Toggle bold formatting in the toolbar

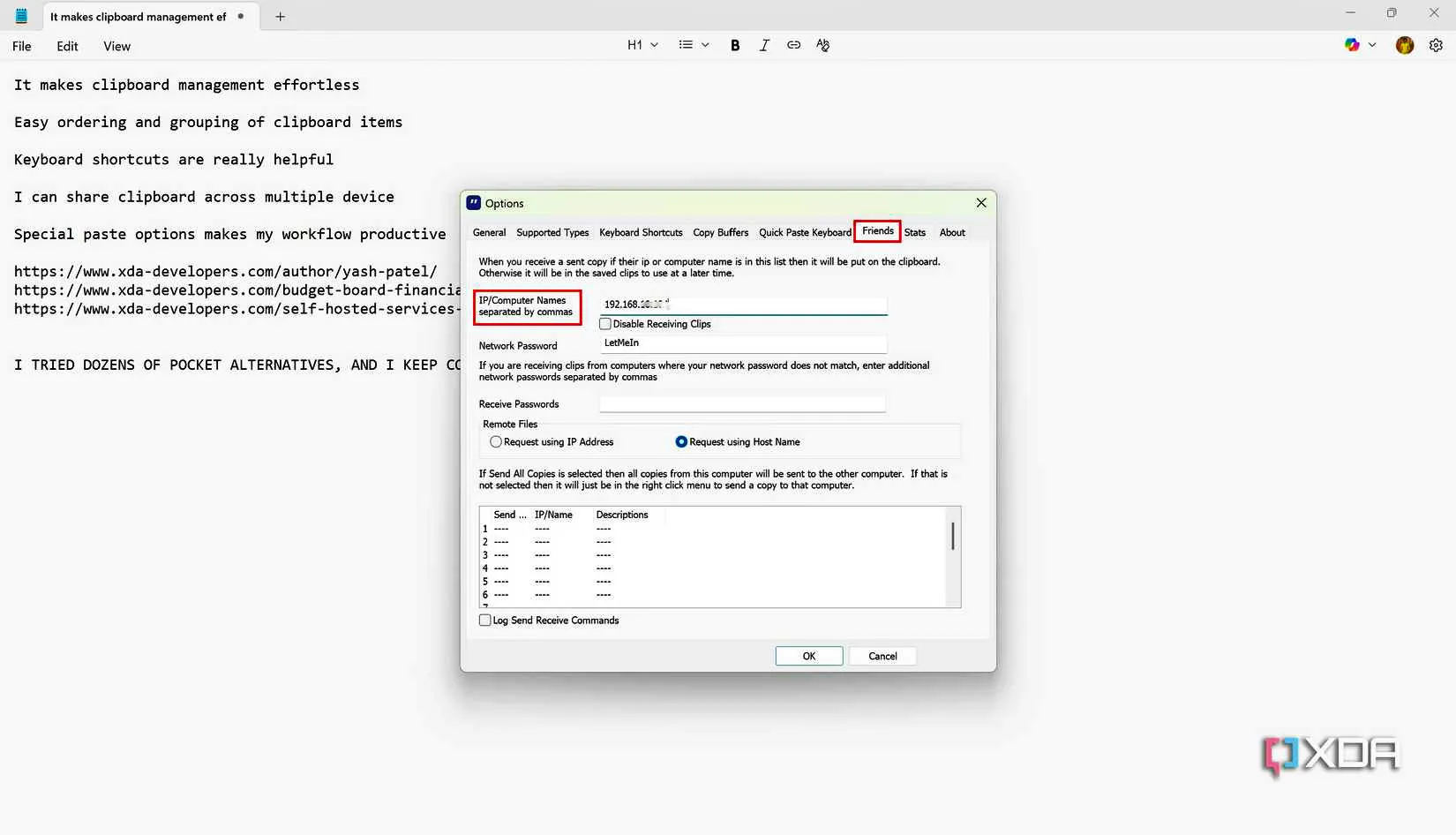735,45
